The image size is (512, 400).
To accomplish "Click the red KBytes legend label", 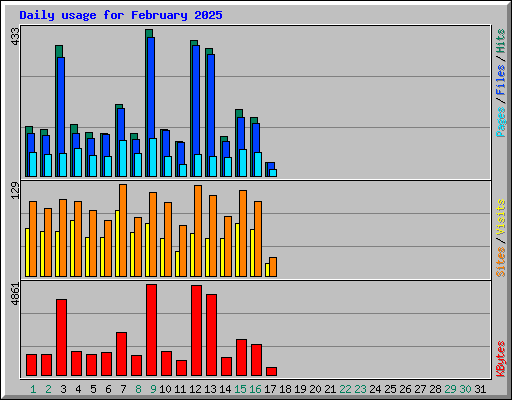I will (501, 358).
